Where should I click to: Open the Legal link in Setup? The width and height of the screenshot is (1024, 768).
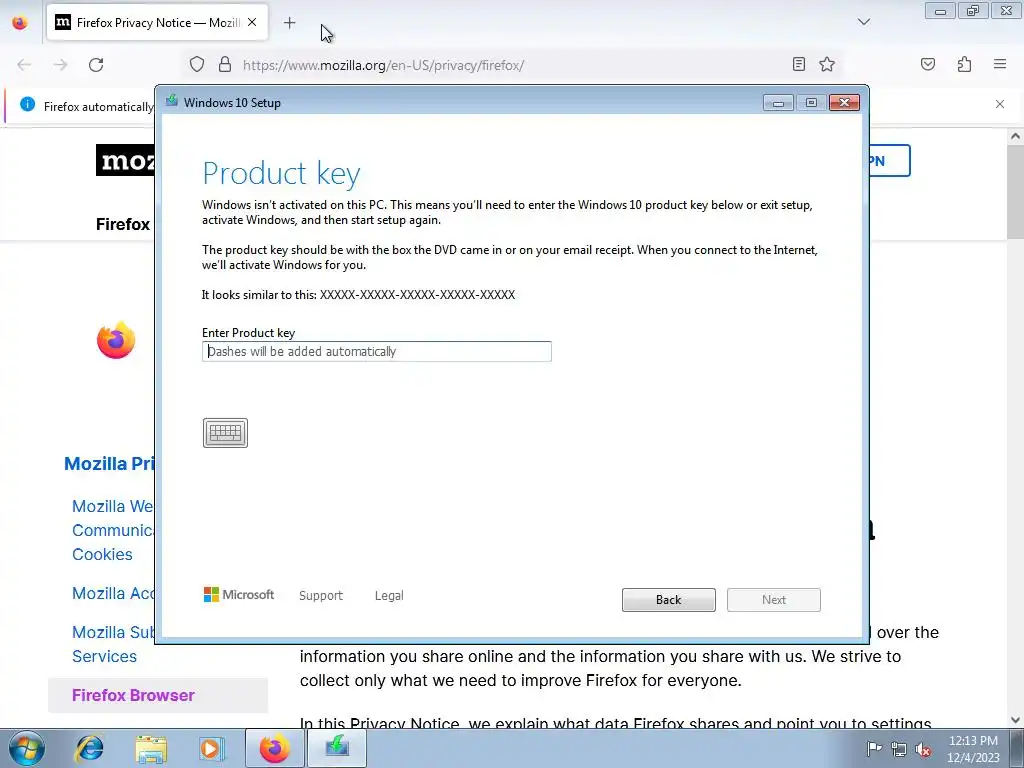click(x=389, y=596)
